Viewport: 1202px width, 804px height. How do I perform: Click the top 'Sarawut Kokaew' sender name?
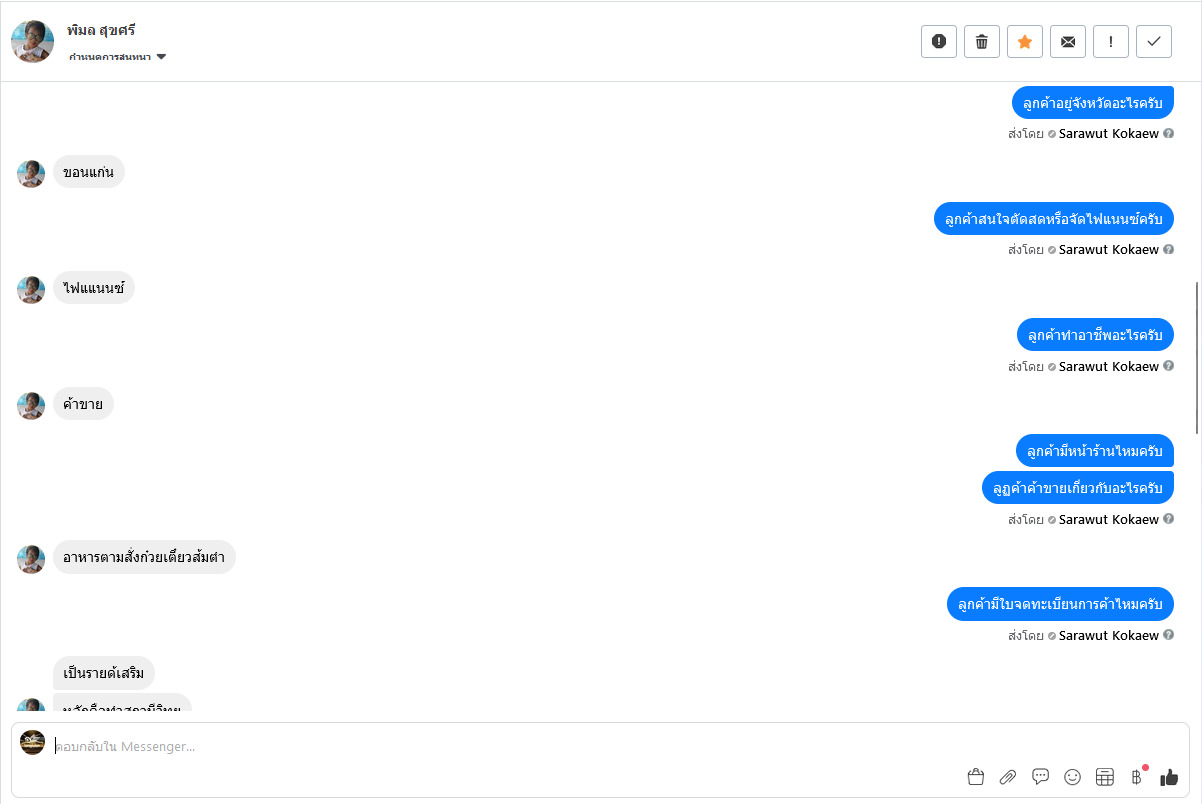[x=1108, y=134]
